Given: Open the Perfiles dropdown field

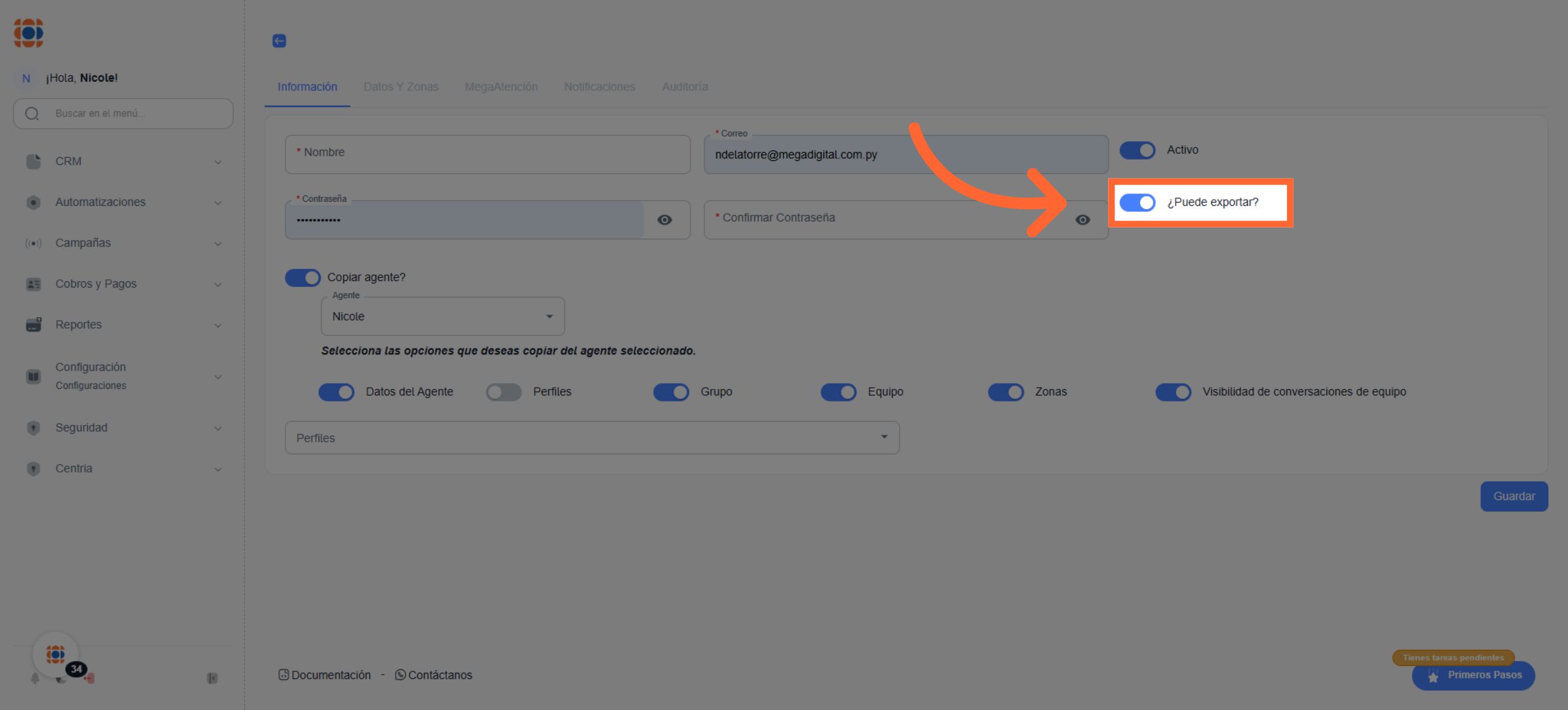Looking at the screenshot, I should (591, 438).
